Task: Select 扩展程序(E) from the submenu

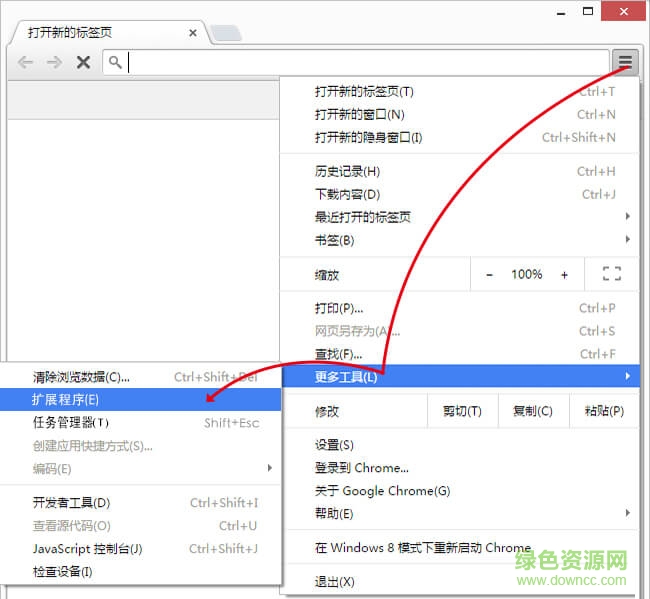Action: 66,399
